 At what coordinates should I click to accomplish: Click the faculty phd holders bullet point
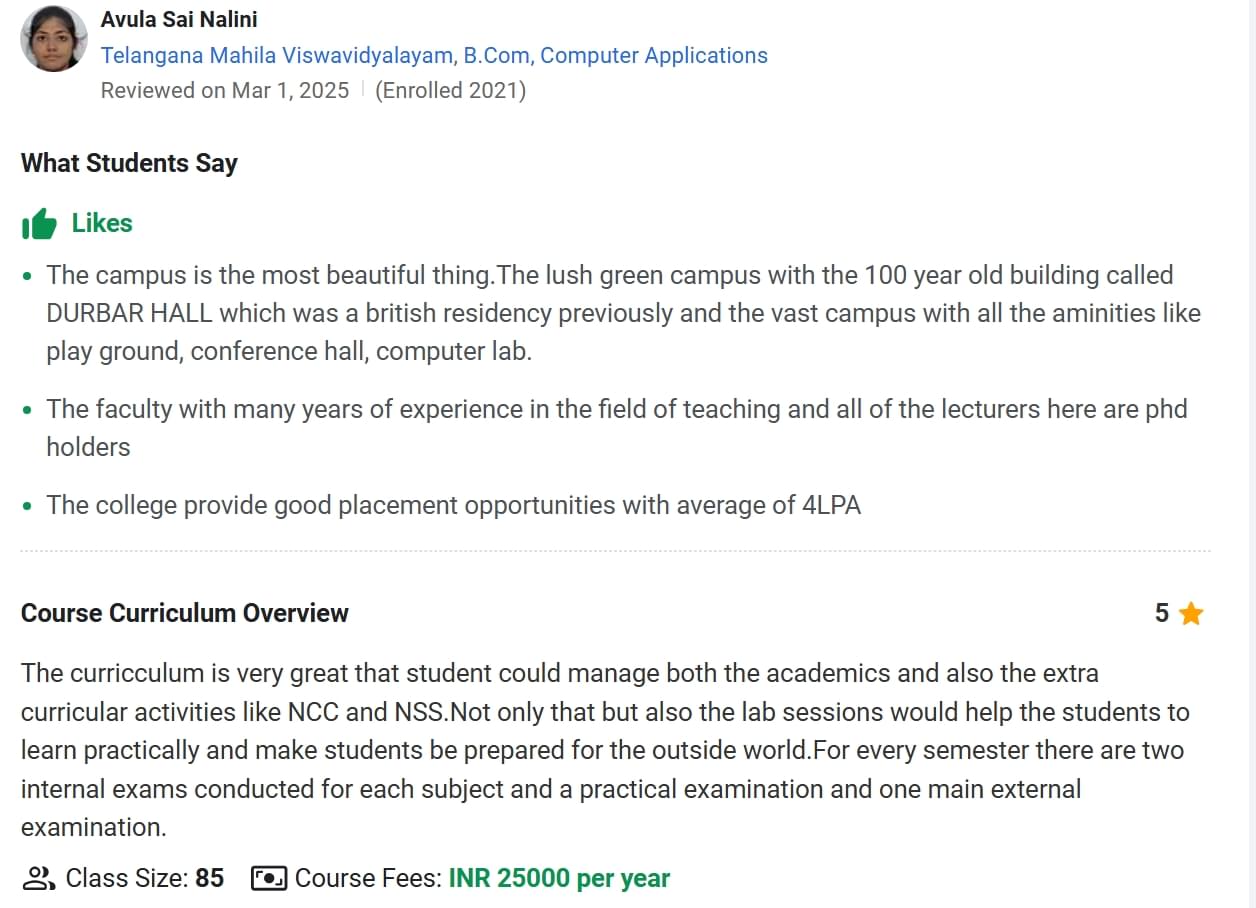[x=616, y=428]
